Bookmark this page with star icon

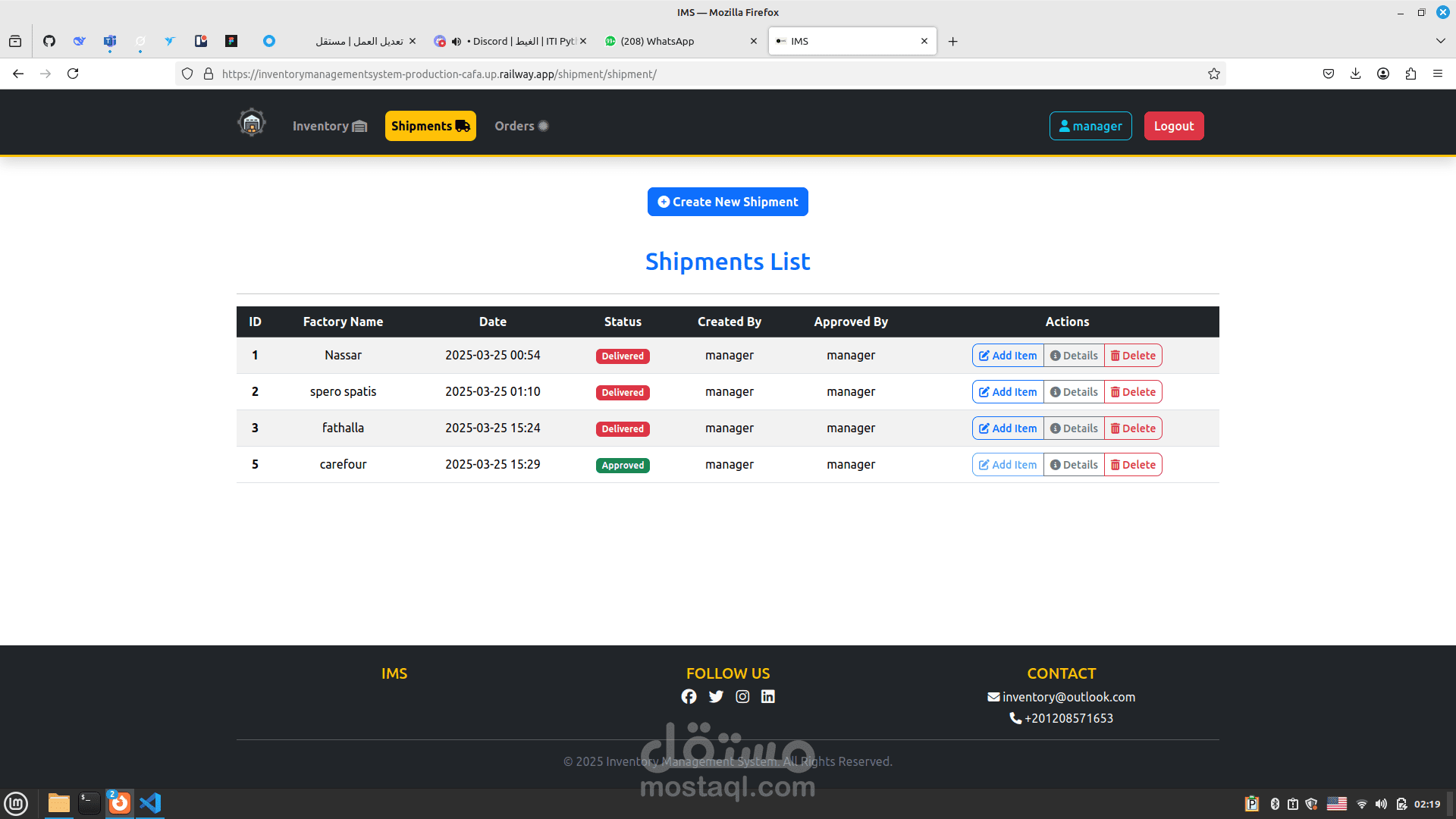point(1214,74)
